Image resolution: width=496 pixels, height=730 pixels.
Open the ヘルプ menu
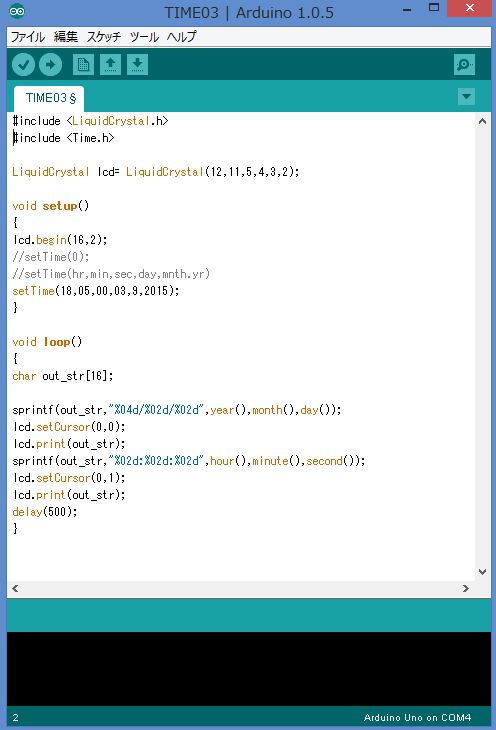coord(182,37)
